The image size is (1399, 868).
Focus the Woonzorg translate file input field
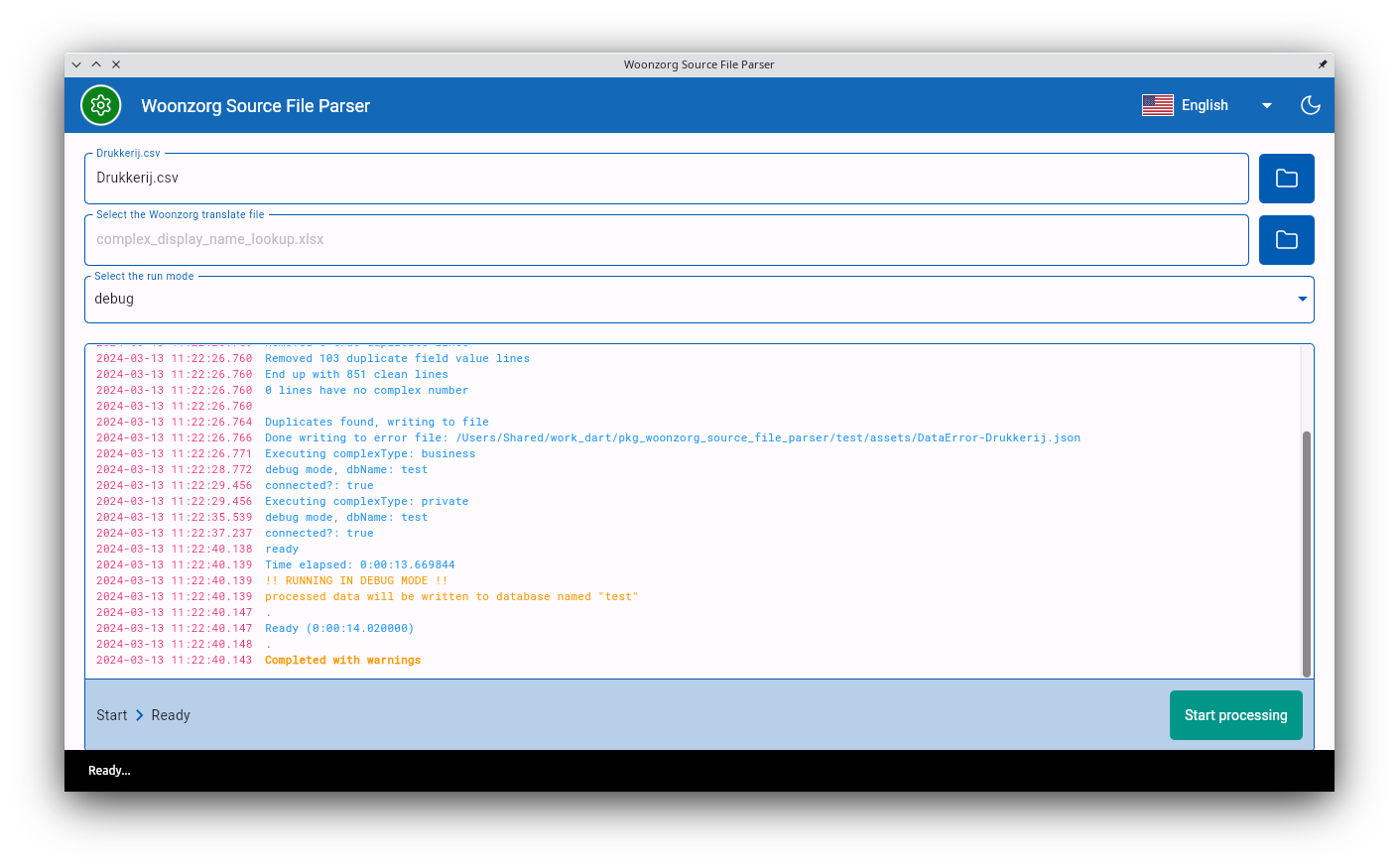click(x=665, y=240)
